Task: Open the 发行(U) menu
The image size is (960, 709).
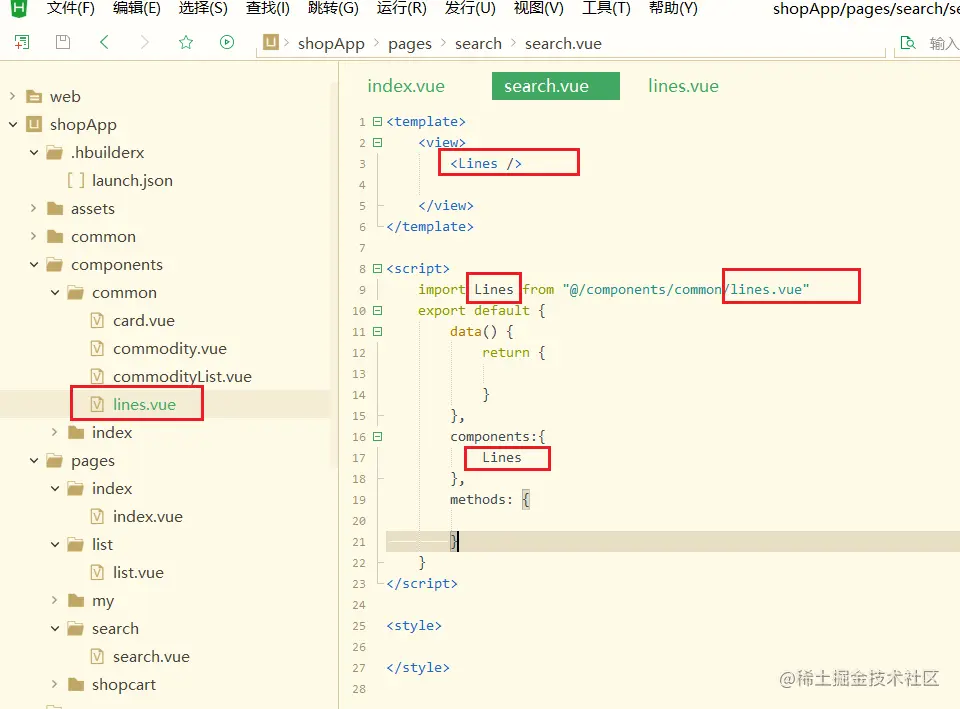Action: [470, 9]
